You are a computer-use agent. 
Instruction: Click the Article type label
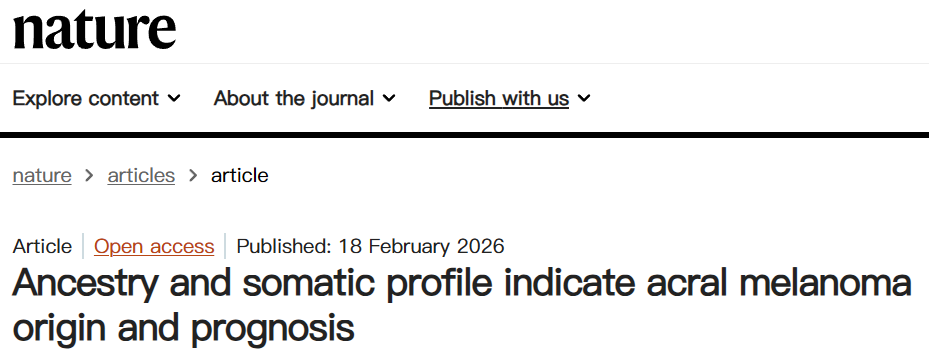pyautogui.click(x=43, y=246)
